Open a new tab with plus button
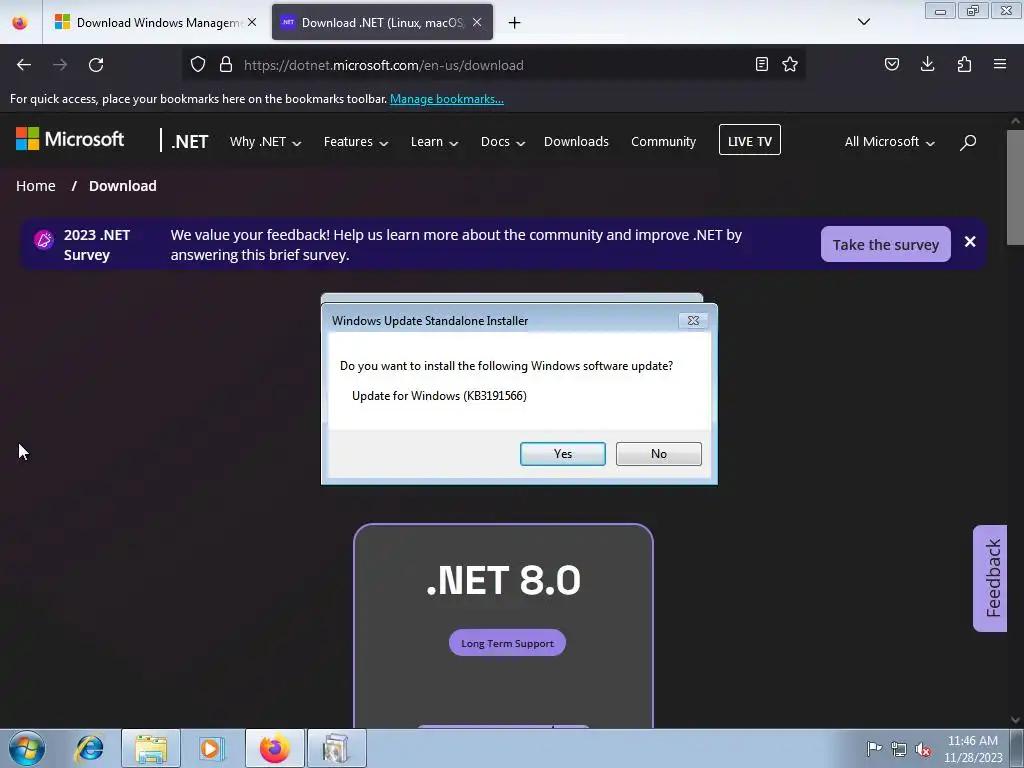 coord(515,23)
